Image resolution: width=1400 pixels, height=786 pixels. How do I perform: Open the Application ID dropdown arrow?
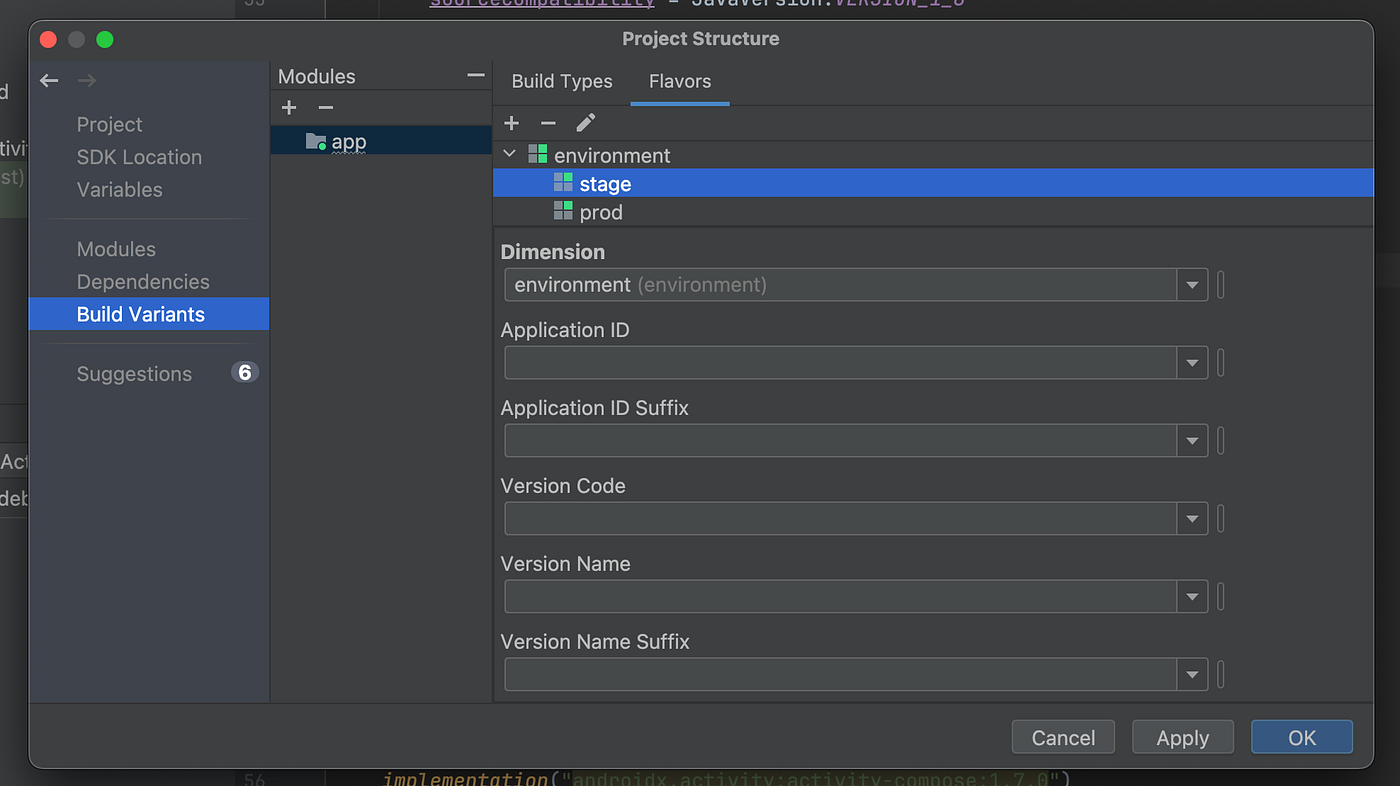coord(1192,363)
